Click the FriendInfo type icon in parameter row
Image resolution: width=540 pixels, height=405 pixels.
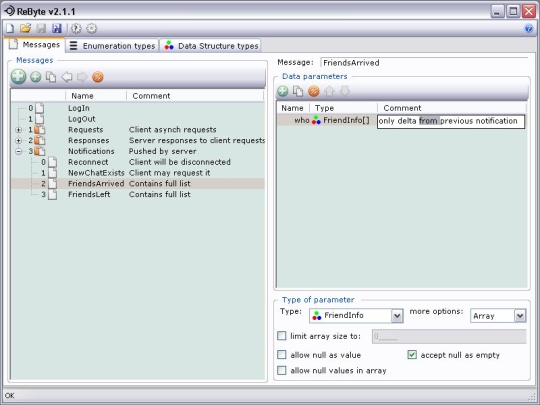[316, 120]
